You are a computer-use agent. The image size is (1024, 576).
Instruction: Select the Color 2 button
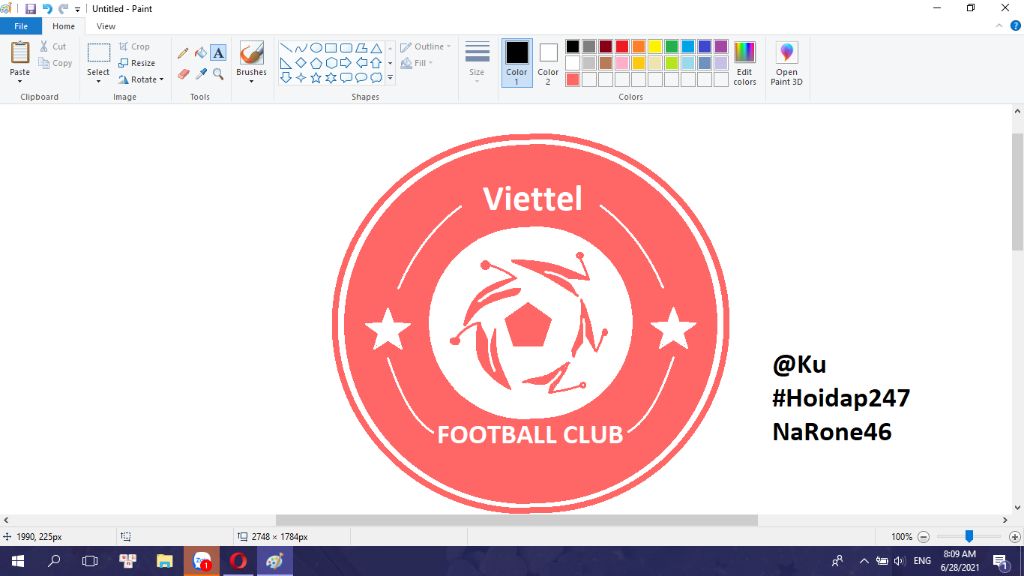[x=548, y=63]
